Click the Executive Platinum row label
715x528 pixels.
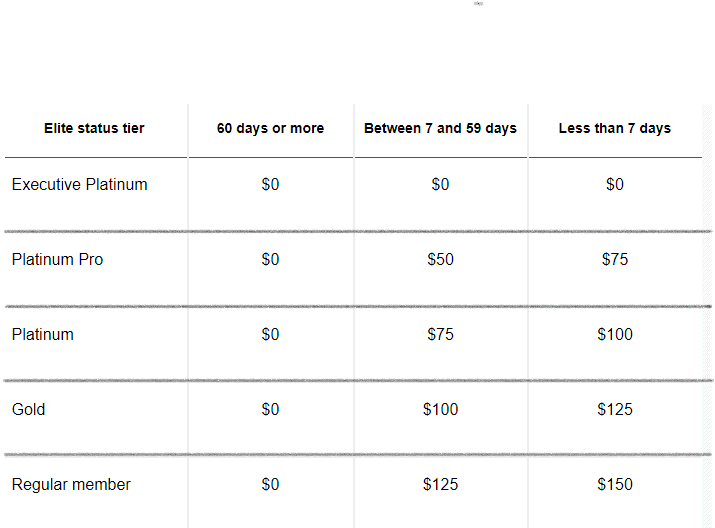(79, 185)
